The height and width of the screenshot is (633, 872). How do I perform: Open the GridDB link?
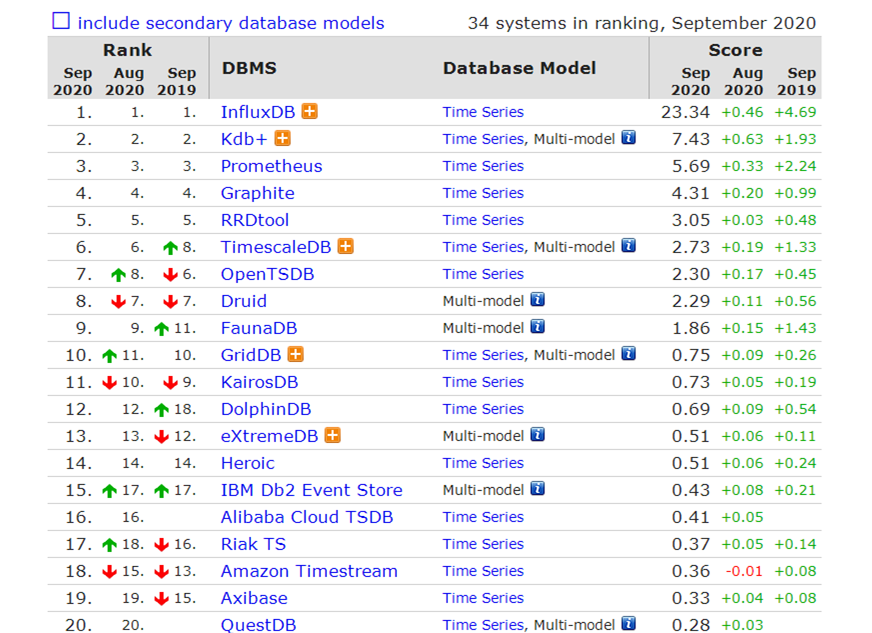tap(251, 355)
